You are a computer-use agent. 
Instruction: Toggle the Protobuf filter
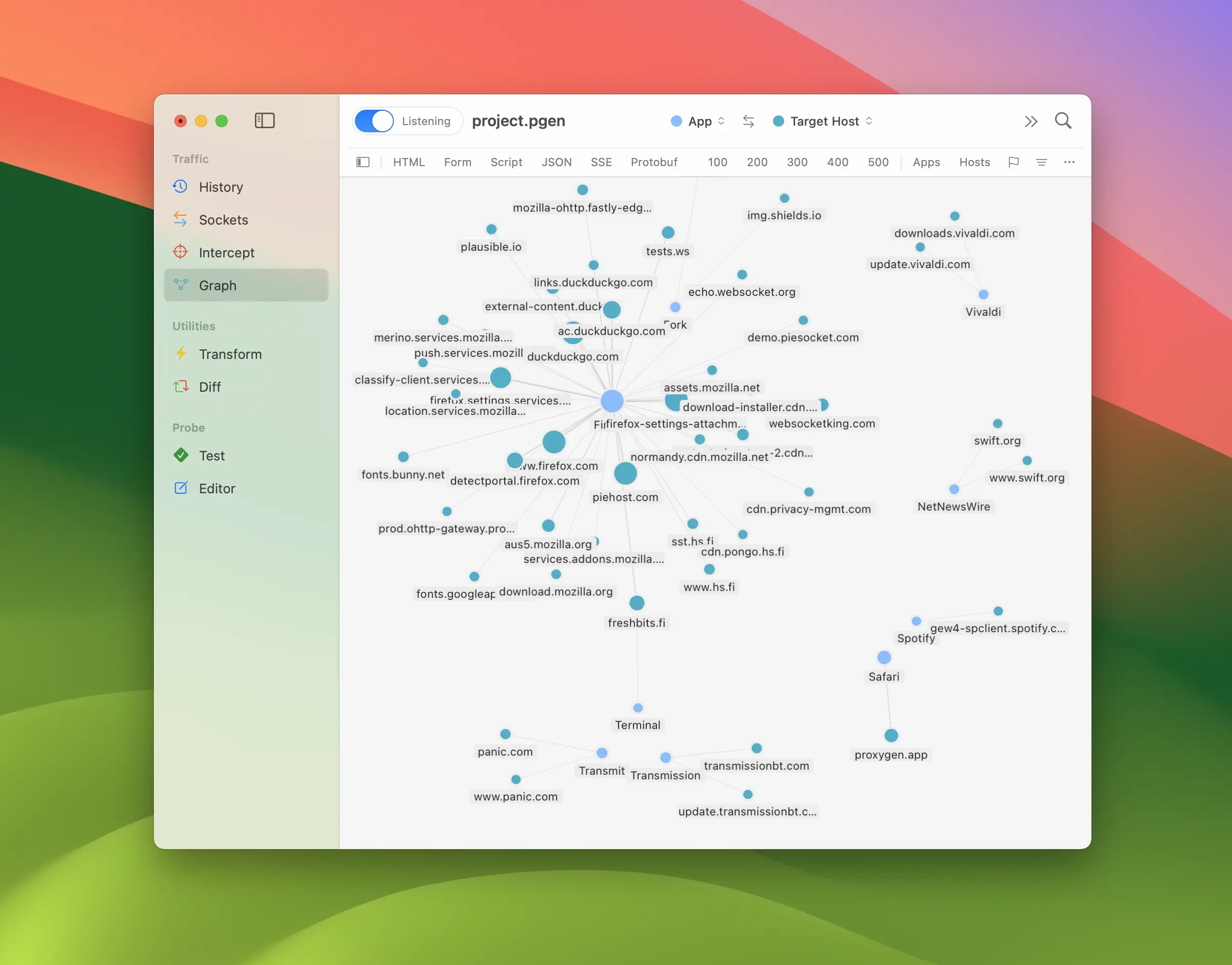click(654, 162)
